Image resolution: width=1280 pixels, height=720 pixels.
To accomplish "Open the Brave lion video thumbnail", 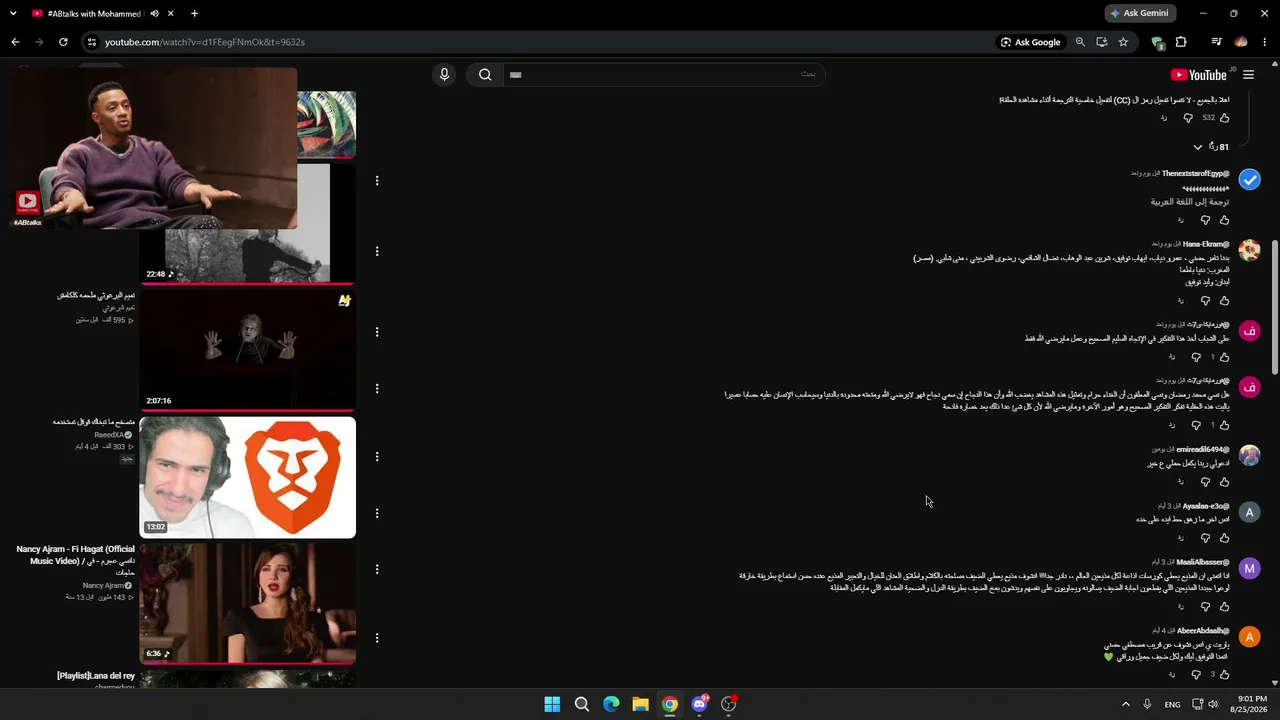I will [247, 477].
